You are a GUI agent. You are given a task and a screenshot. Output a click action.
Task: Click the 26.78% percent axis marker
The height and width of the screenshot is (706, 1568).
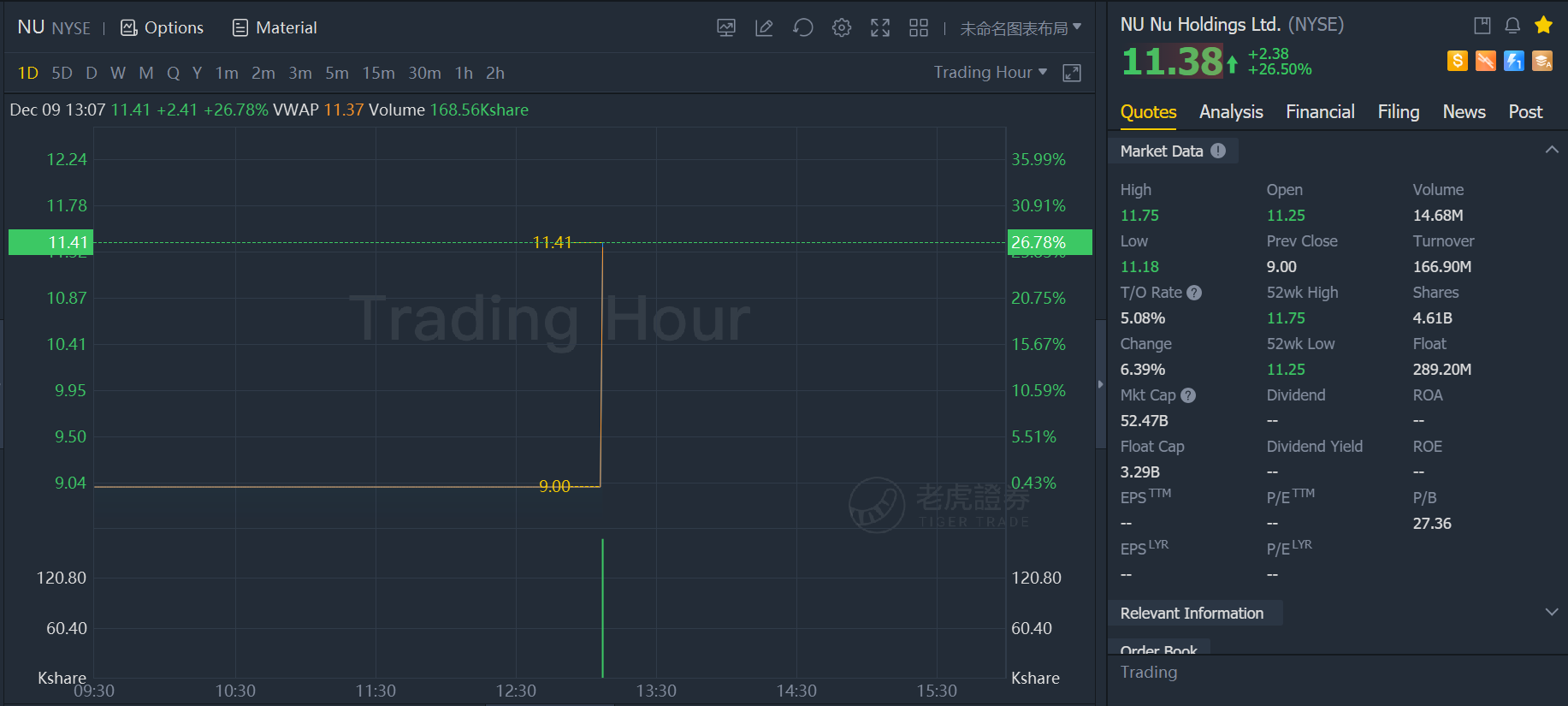(1050, 242)
